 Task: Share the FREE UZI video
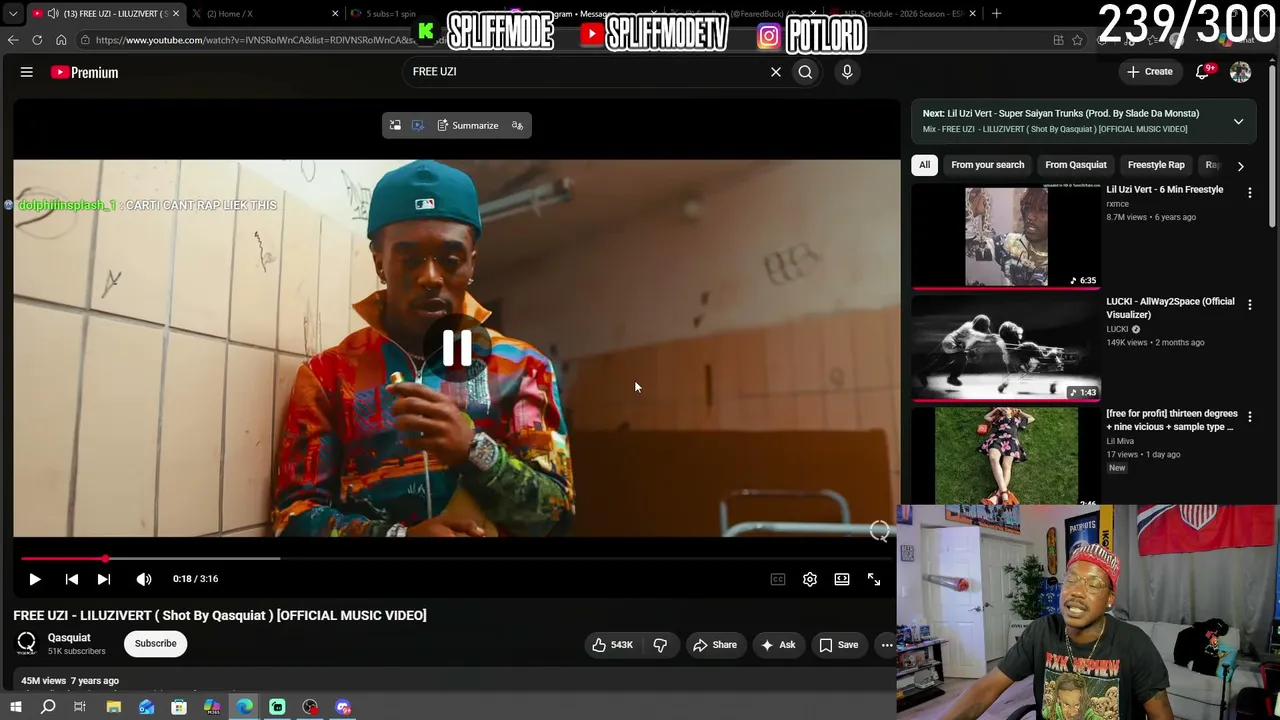point(715,645)
